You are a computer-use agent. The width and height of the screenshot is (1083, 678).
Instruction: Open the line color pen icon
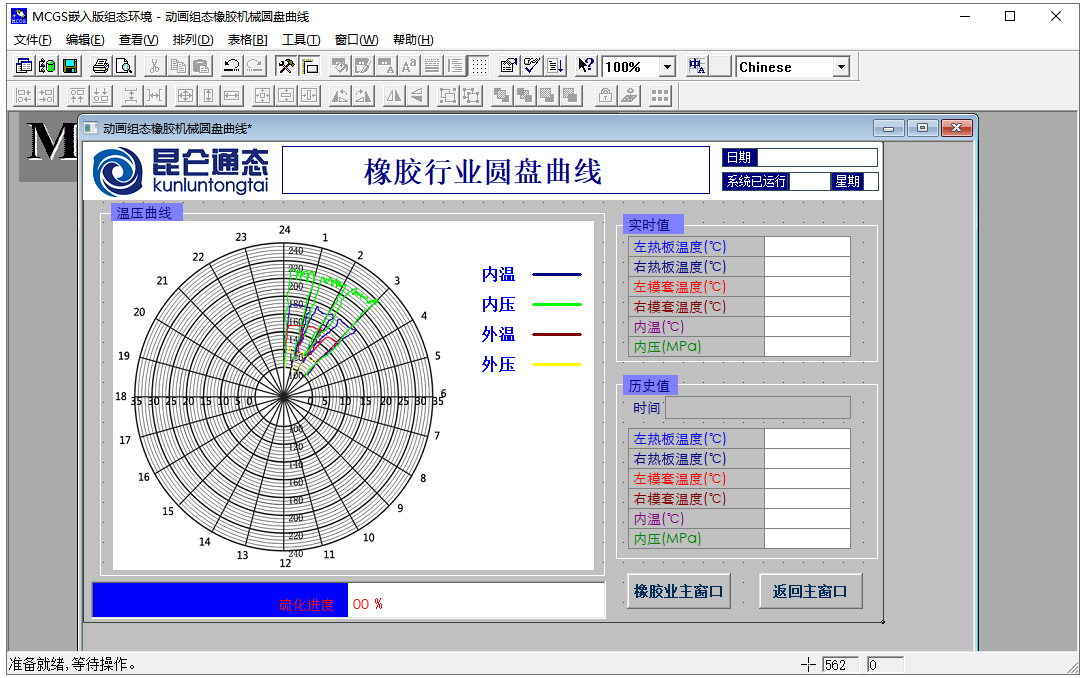coord(363,66)
